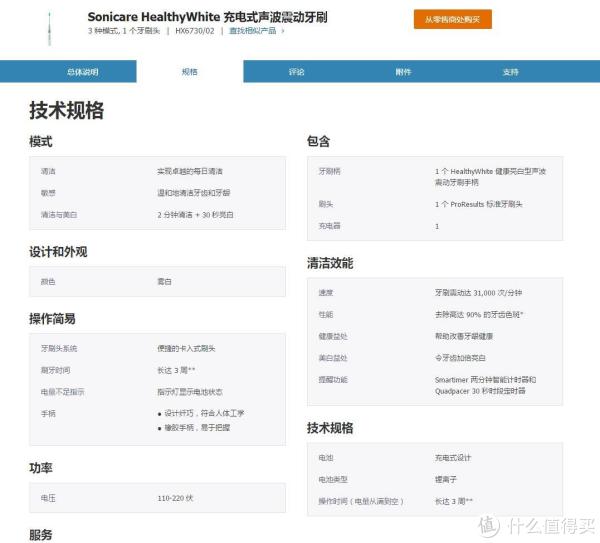Click the 服务 heading at page bottom
600x543 pixels.
[41, 535]
